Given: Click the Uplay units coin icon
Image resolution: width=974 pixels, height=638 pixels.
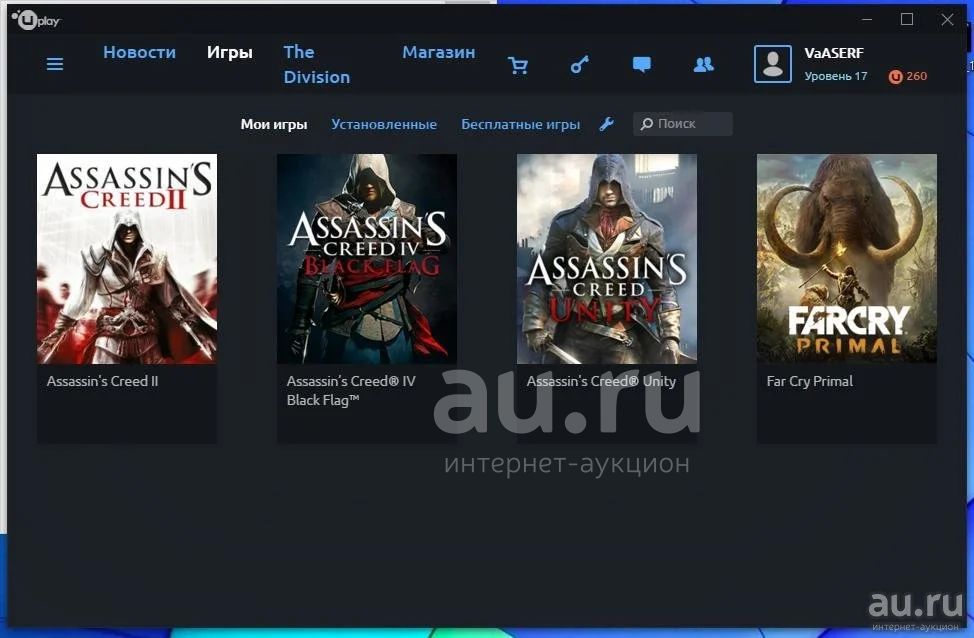Looking at the screenshot, I should tap(895, 76).
